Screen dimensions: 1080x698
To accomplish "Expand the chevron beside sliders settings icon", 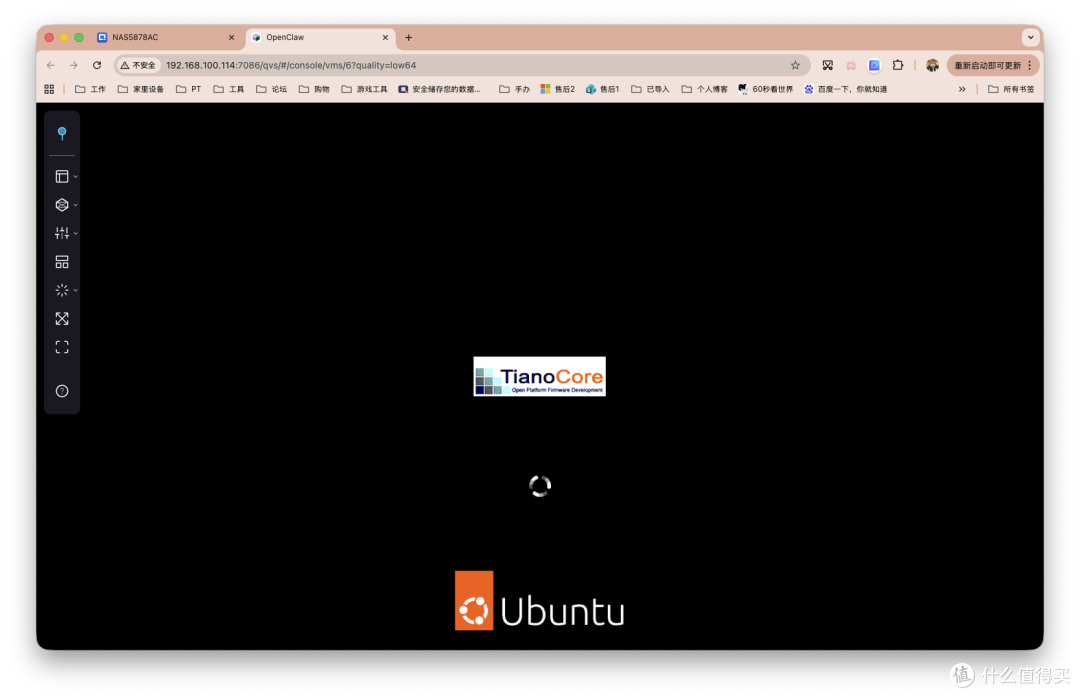I will pos(76,233).
